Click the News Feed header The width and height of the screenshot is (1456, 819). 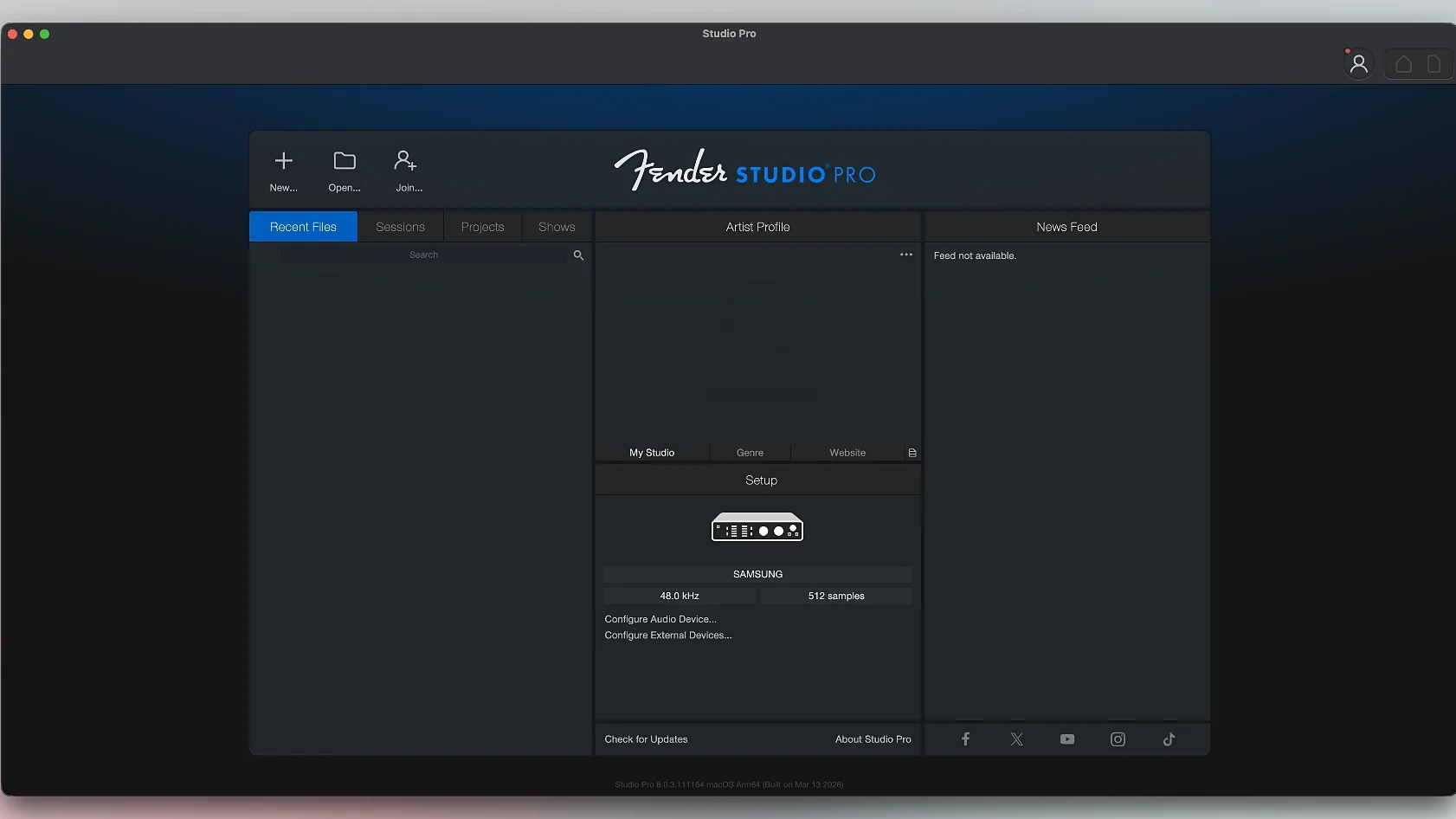1066,227
